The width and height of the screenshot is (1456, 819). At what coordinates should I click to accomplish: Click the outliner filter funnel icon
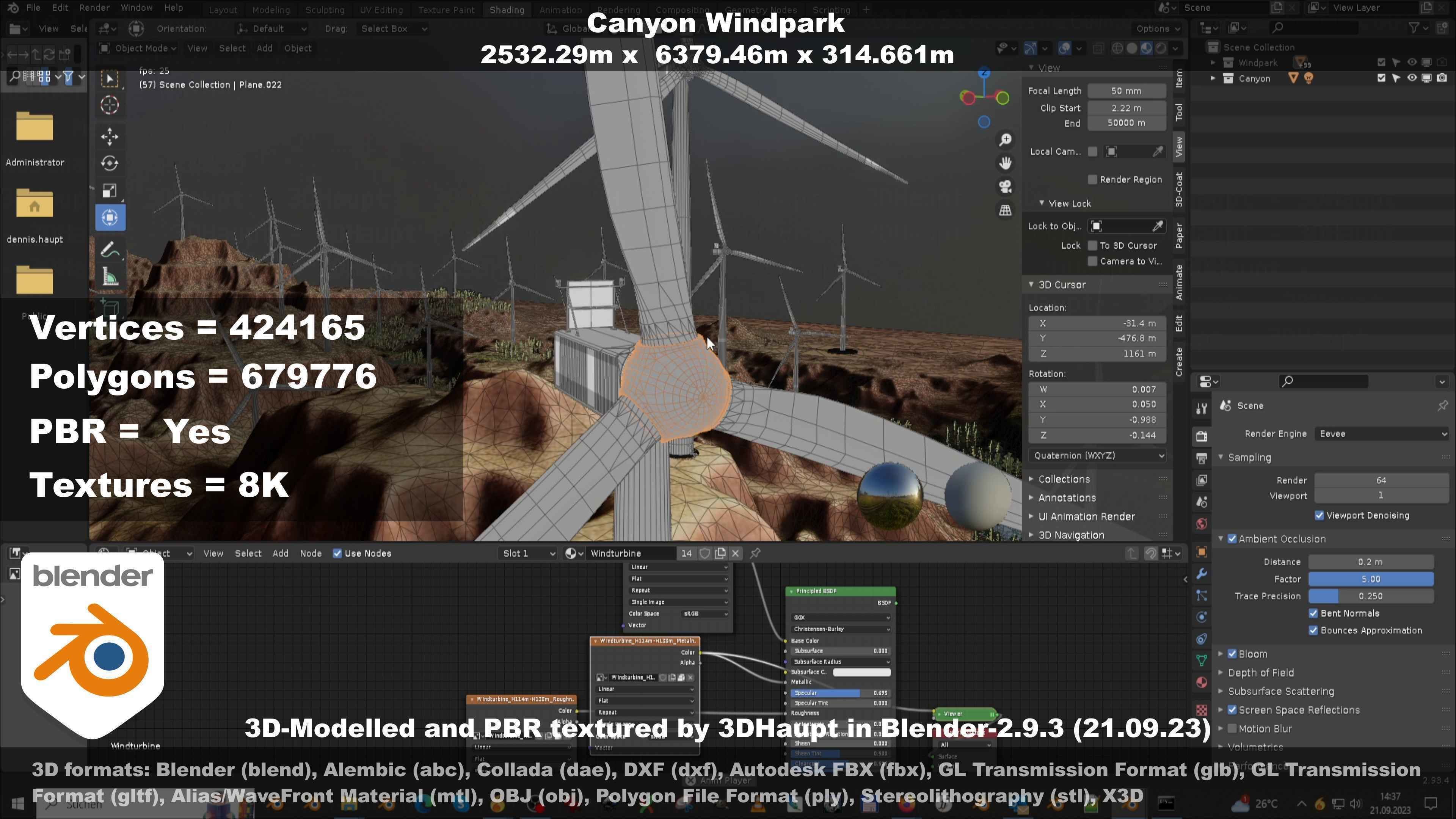click(x=1414, y=28)
